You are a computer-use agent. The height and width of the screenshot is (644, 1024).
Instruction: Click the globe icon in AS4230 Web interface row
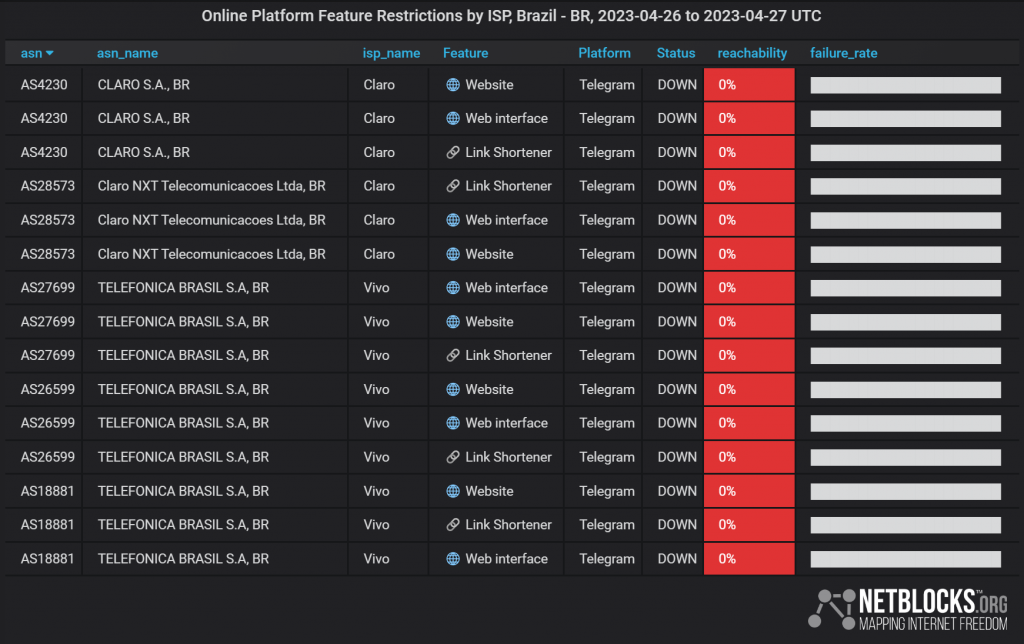tap(453, 118)
